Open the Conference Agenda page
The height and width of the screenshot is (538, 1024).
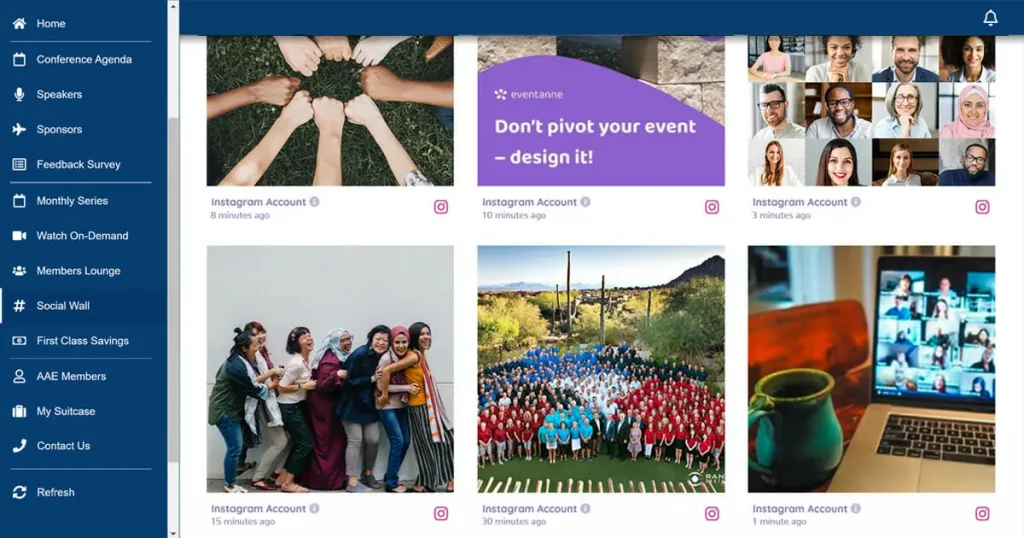[x=84, y=59]
